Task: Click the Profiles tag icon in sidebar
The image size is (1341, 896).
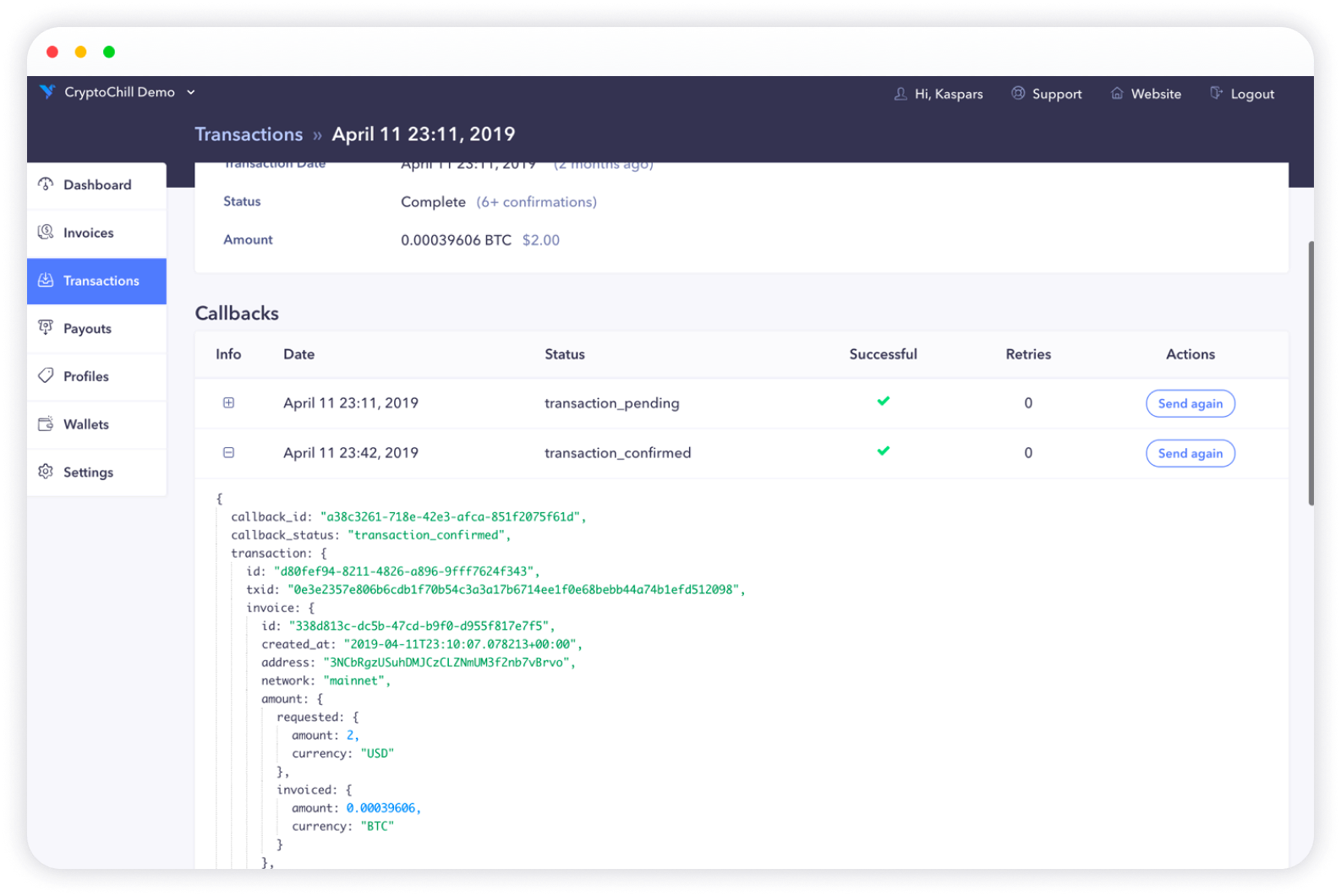Action: 46,376
